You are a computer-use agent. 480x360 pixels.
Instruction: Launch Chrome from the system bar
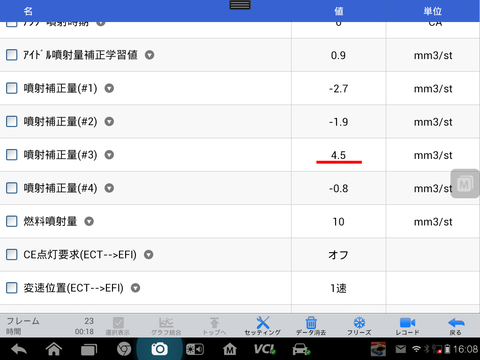coord(124,349)
